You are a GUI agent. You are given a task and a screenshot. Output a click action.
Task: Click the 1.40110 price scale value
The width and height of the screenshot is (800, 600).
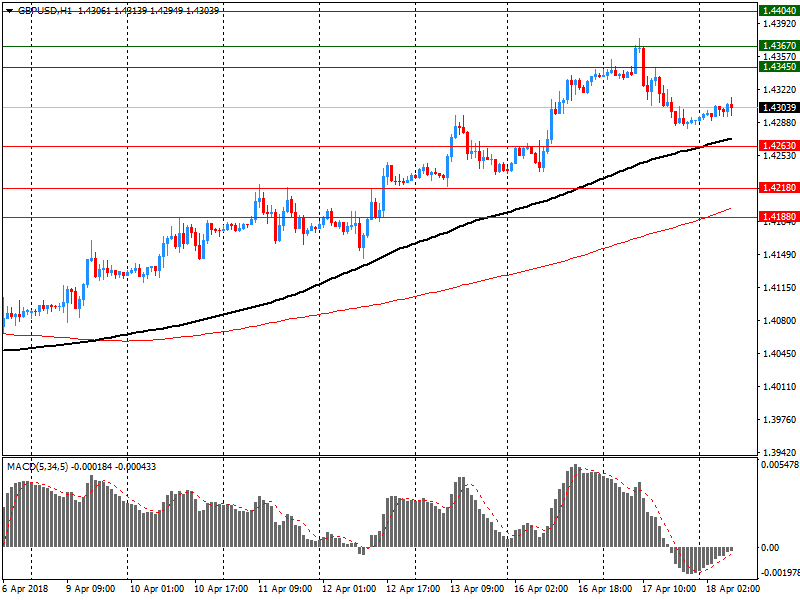[779, 387]
